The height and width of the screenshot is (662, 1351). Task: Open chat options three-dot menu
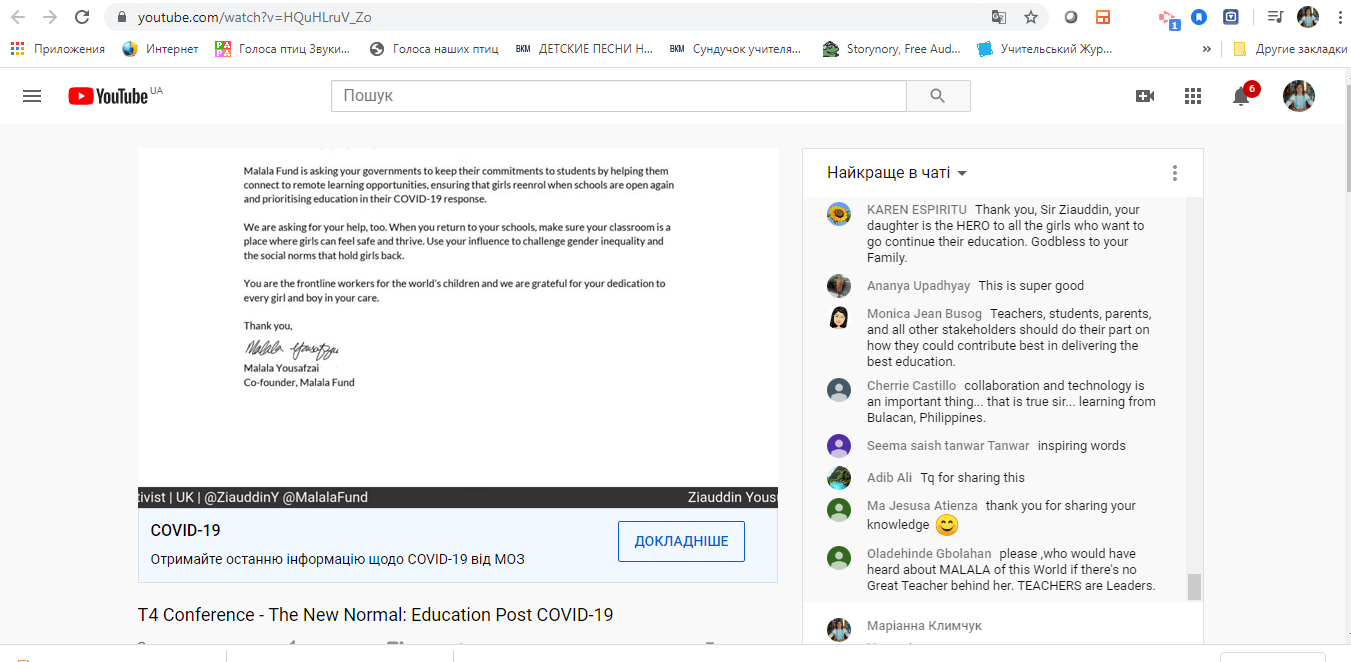click(x=1175, y=173)
